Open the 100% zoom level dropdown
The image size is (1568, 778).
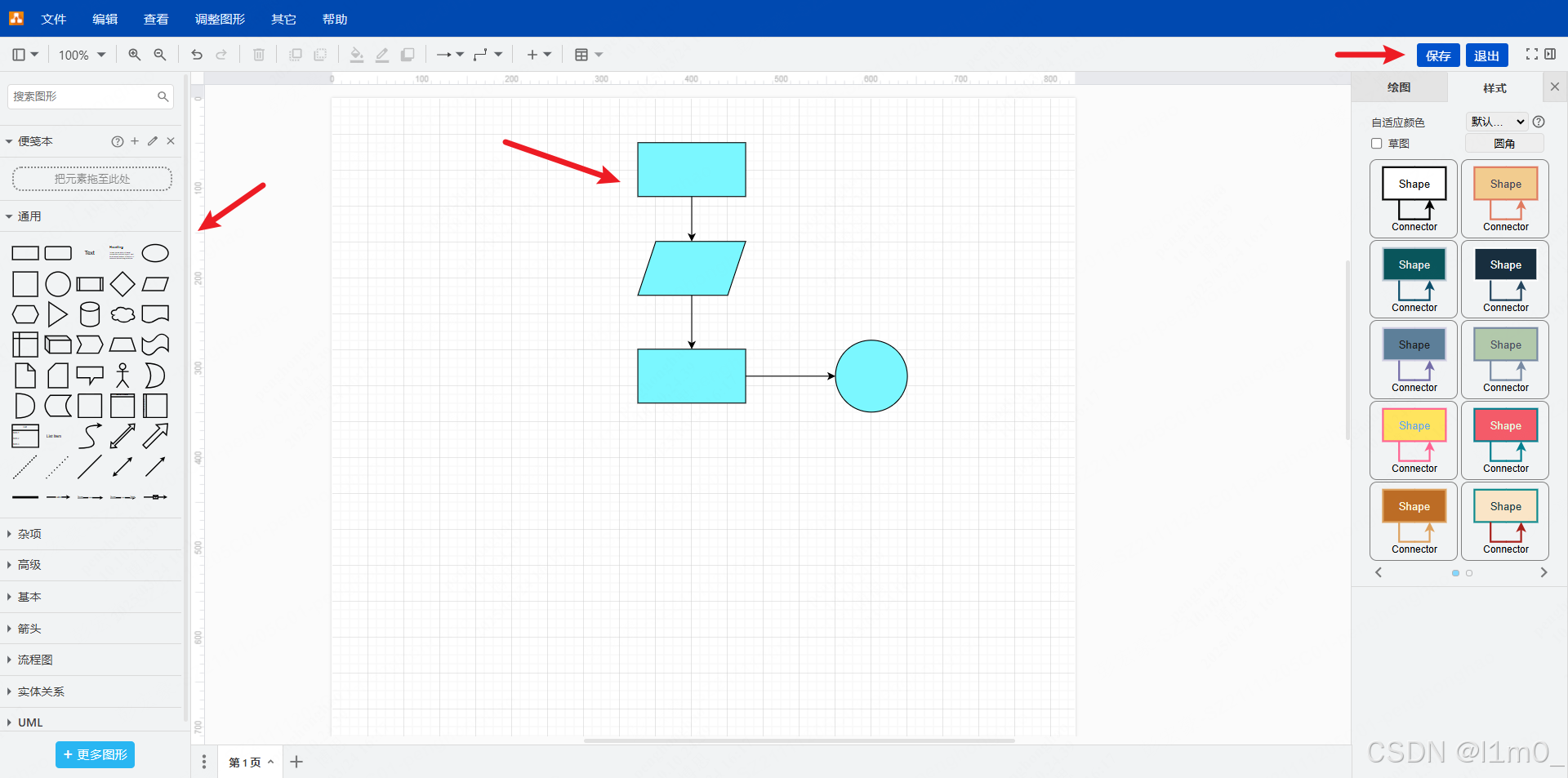(x=82, y=55)
